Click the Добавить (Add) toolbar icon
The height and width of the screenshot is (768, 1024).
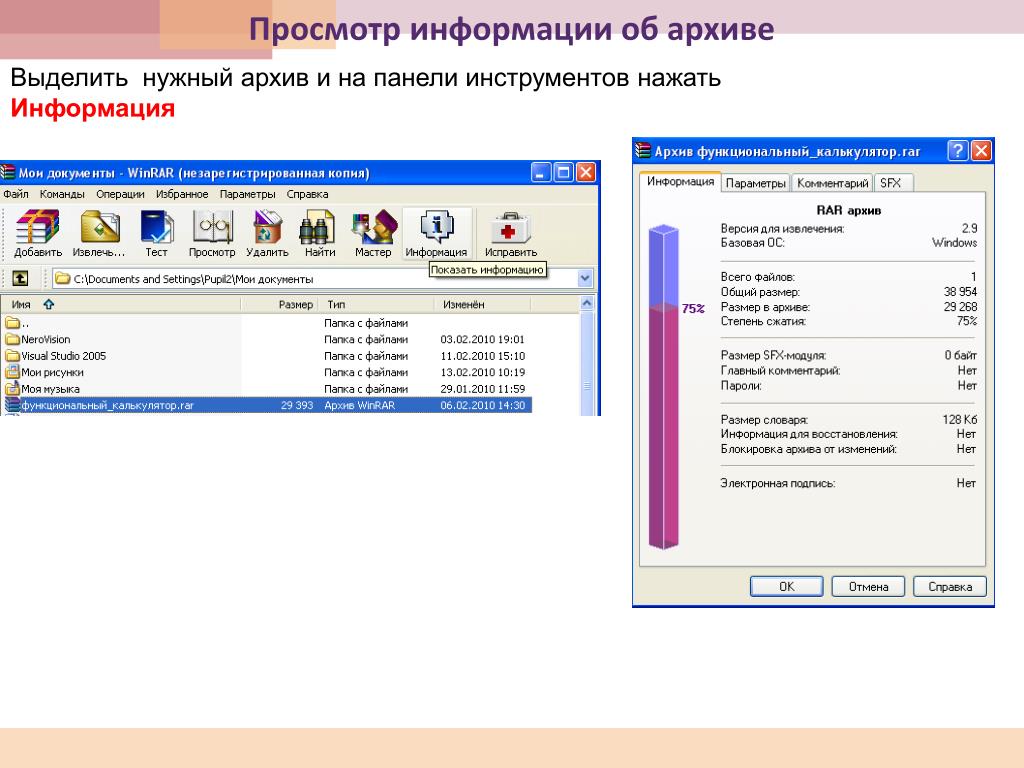38,233
